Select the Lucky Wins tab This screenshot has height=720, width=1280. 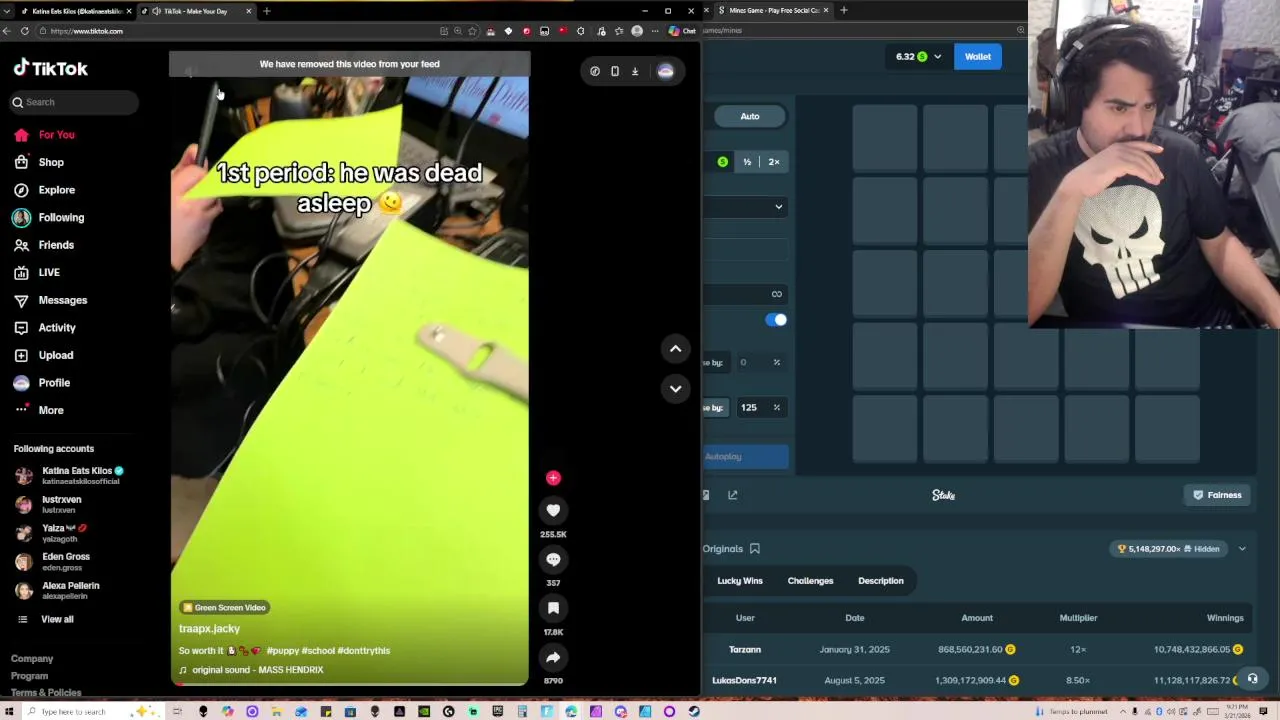[740, 581]
